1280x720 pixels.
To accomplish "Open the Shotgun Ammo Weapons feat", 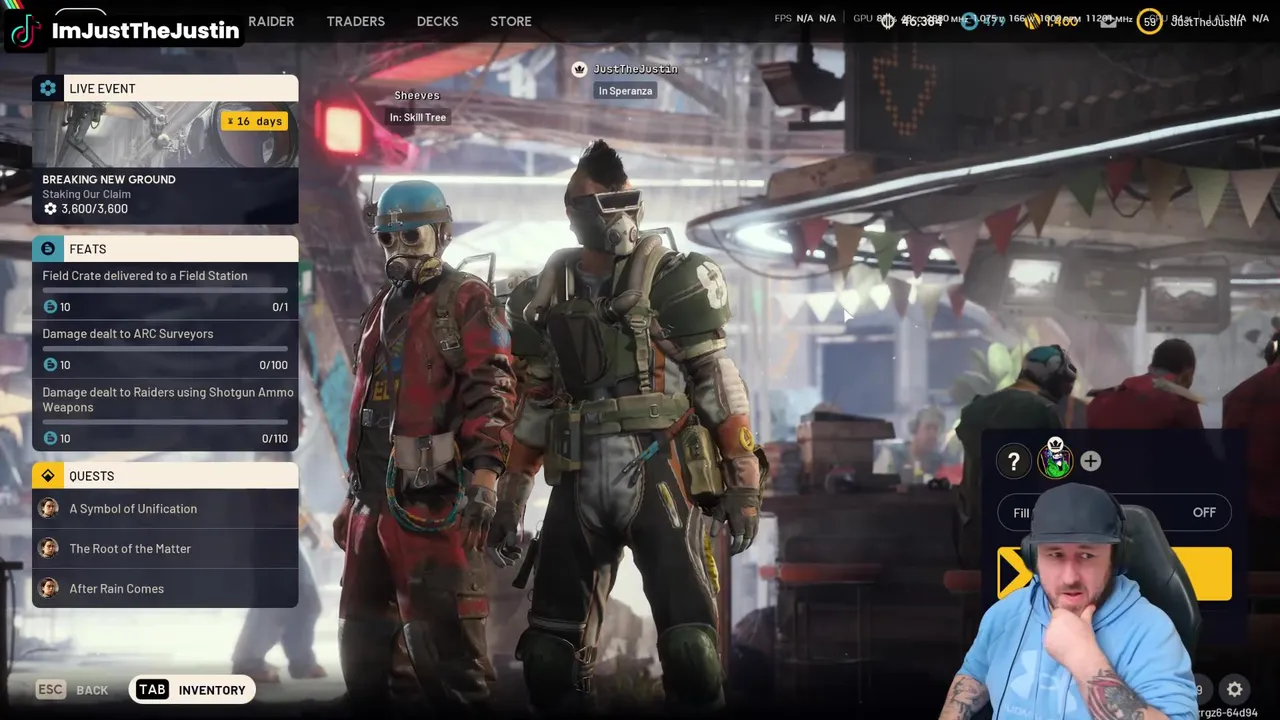I will coord(165,414).
